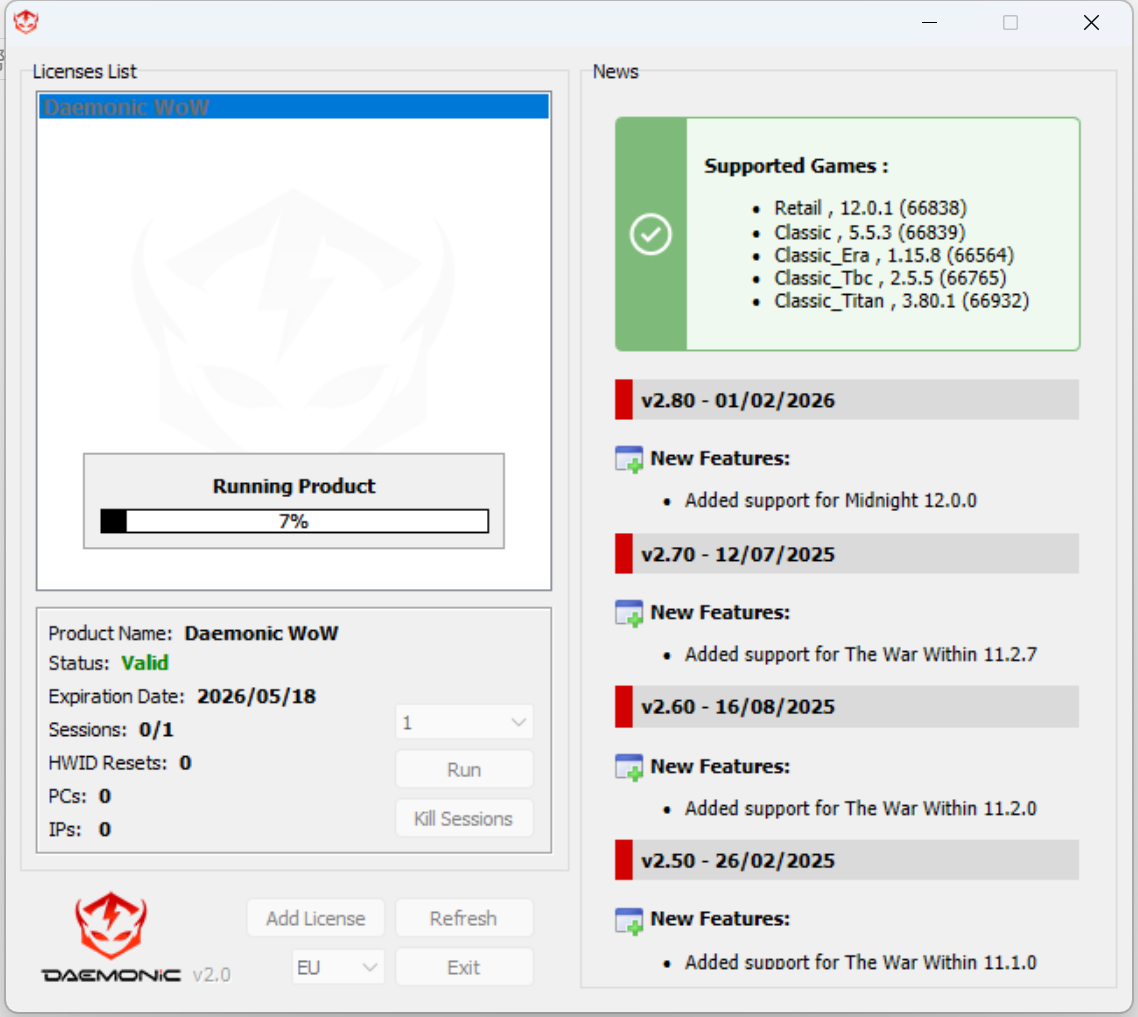Screen dimensions: 1138x1017
Task: Click the HWID Resets value 0
Action: point(185,762)
